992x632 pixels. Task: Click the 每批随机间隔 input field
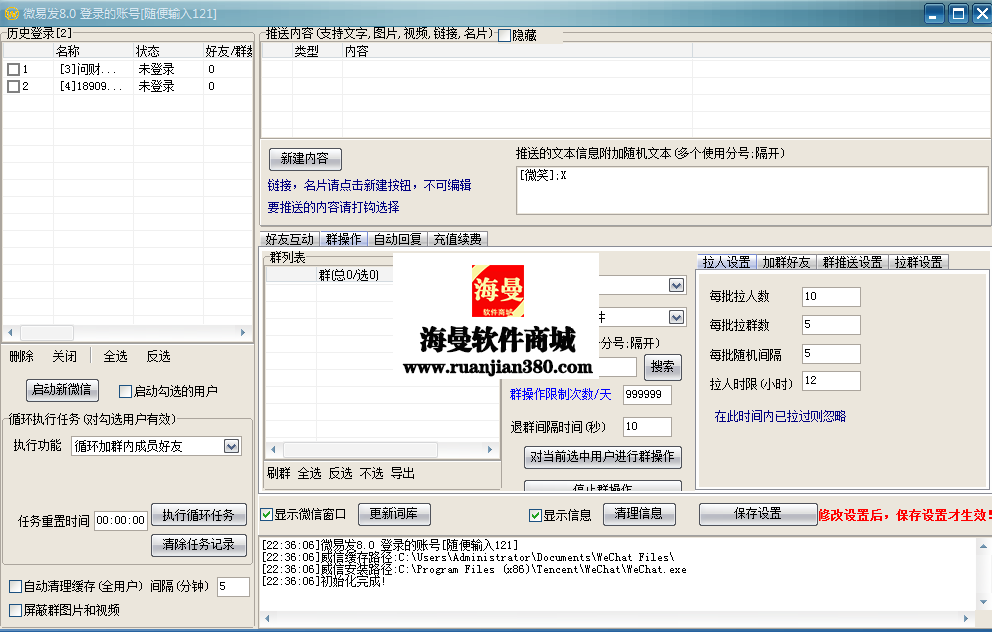pyautogui.click(x=831, y=354)
